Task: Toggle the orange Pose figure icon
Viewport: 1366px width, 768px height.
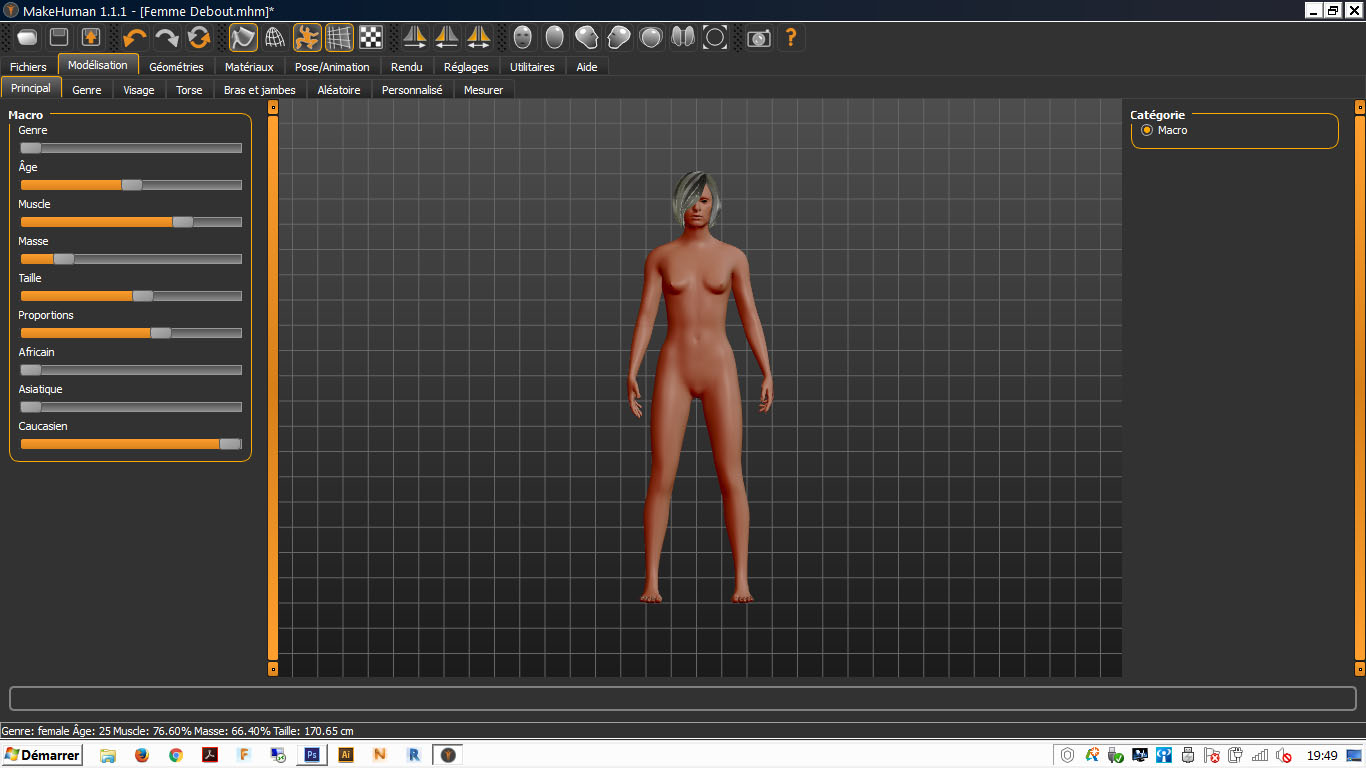Action: [x=307, y=38]
